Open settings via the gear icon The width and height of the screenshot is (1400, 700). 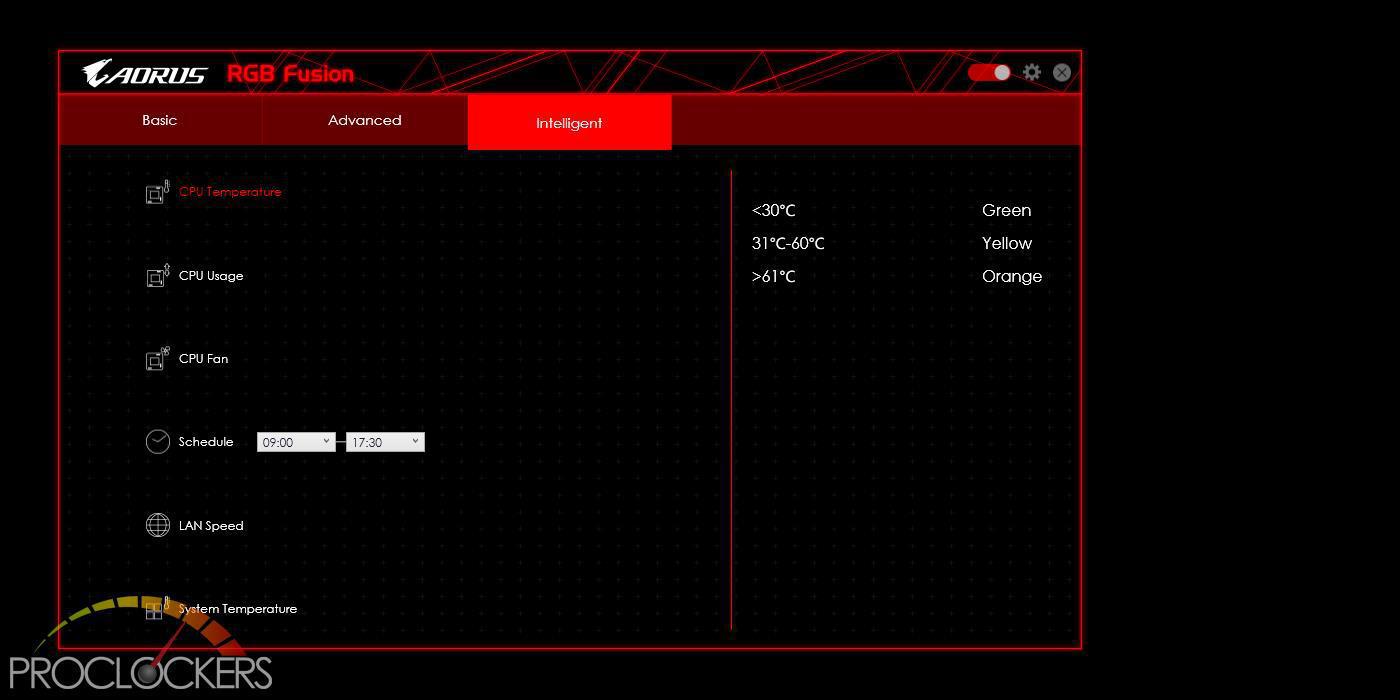(x=1032, y=72)
